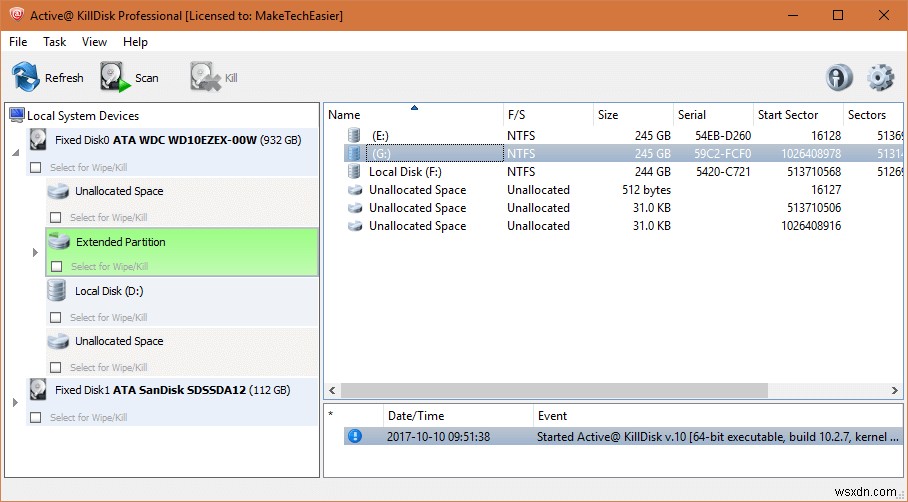Select the (E:) row name

click(380, 135)
